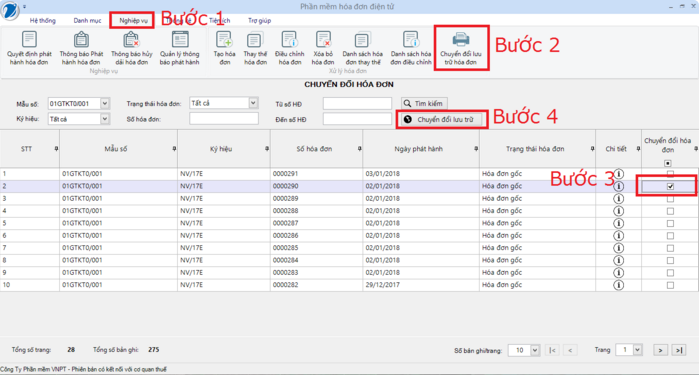
Task: Sort by Ký hiệu column header
Action: [221, 149]
